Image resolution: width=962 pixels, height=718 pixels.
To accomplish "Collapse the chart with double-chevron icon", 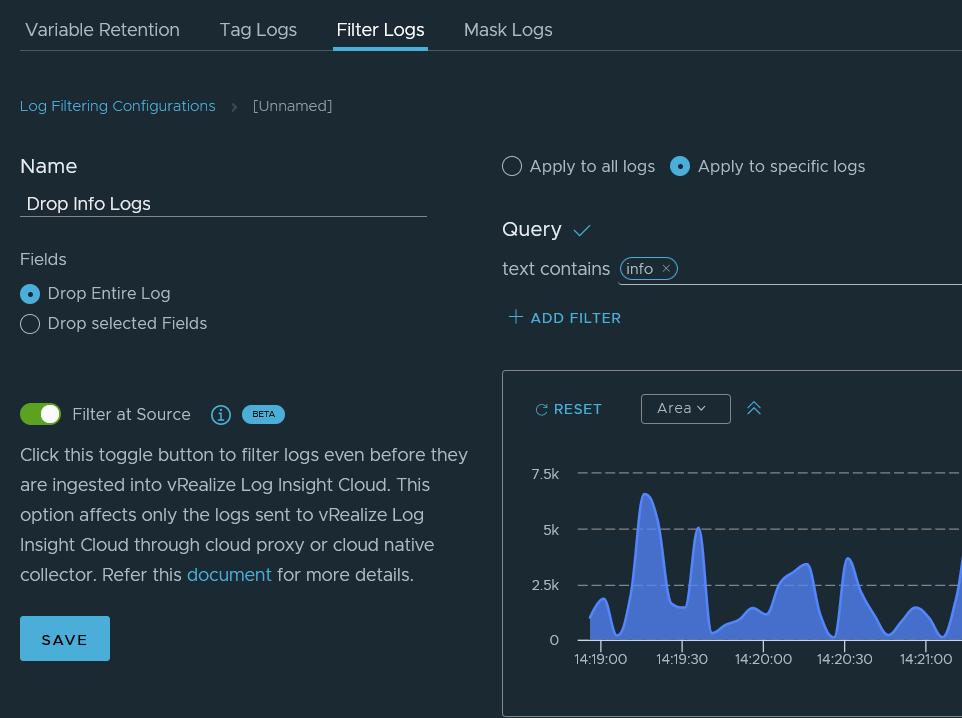I will [x=753, y=408].
